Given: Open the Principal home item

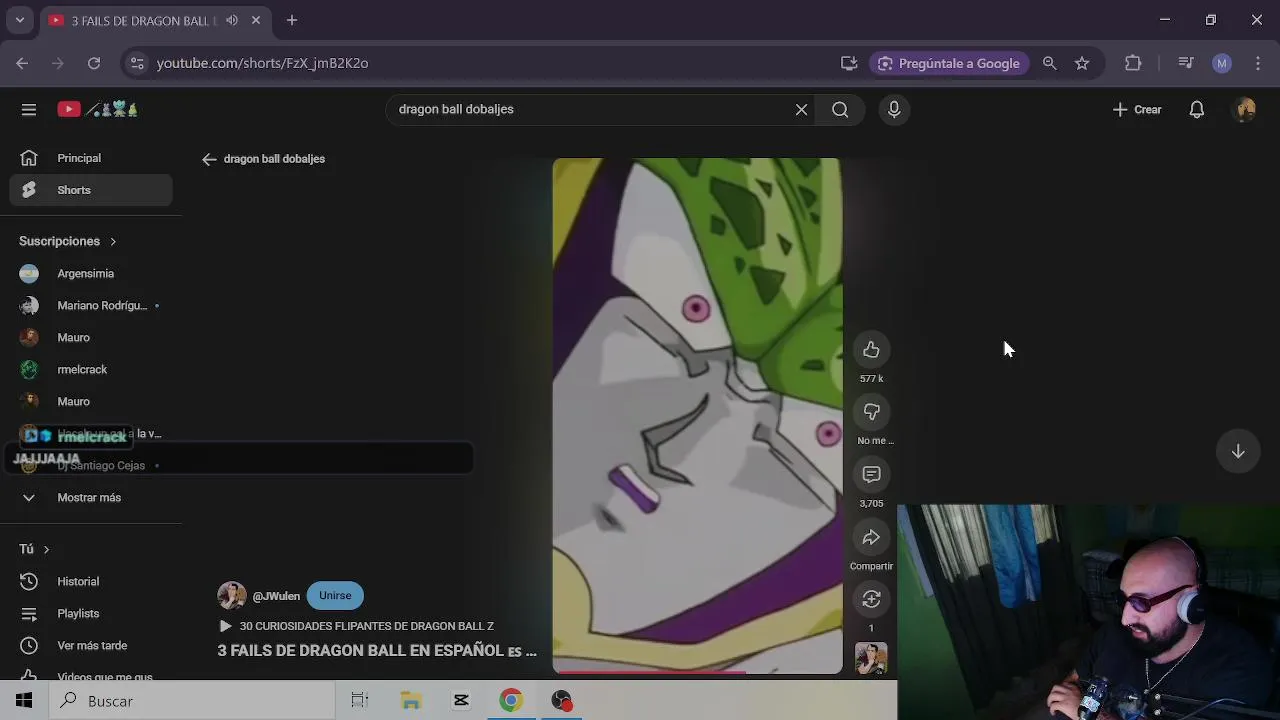Looking at the screenshot, I should pos(91,158).
